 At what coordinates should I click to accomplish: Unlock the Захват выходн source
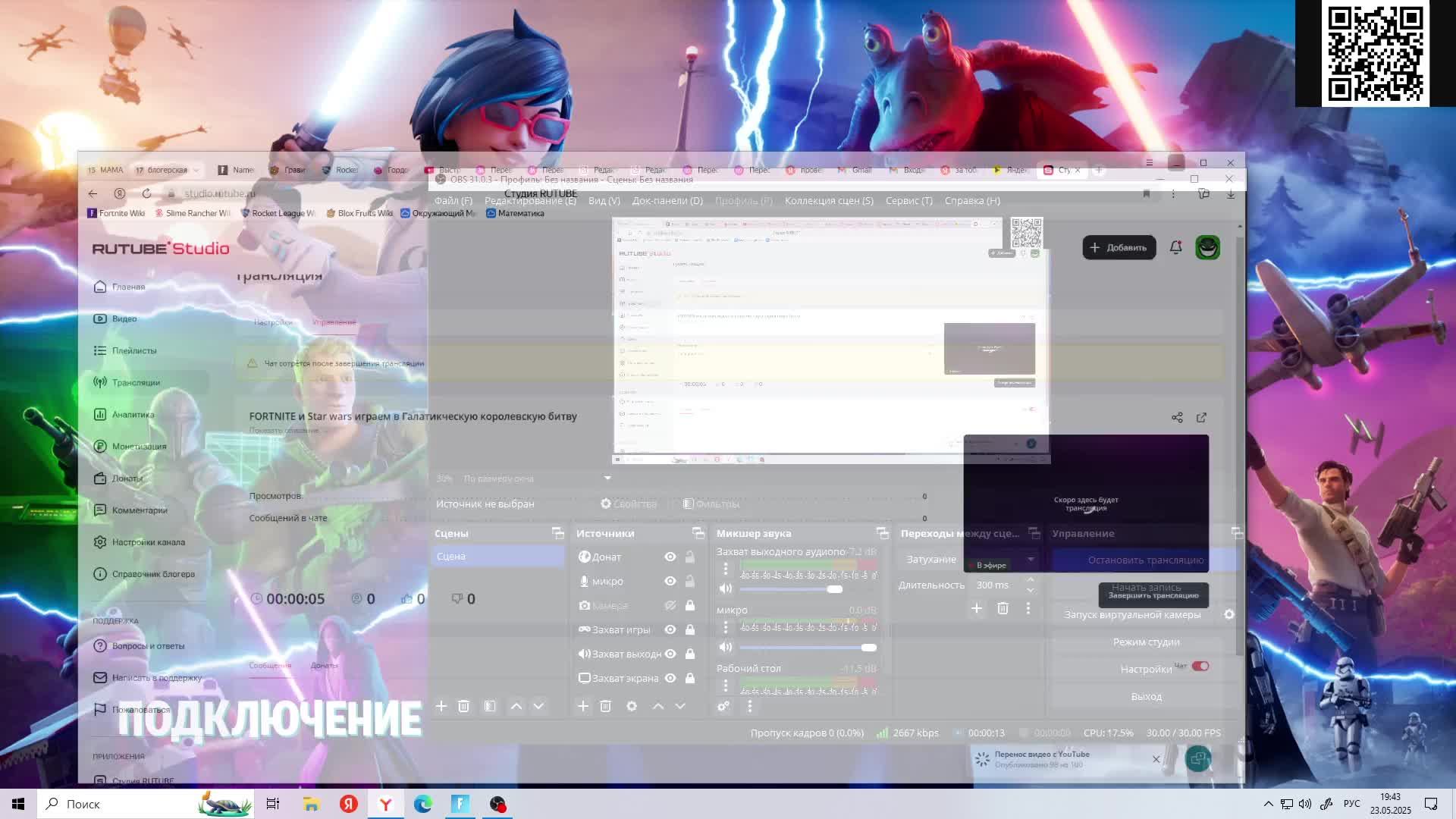[690, 654]
